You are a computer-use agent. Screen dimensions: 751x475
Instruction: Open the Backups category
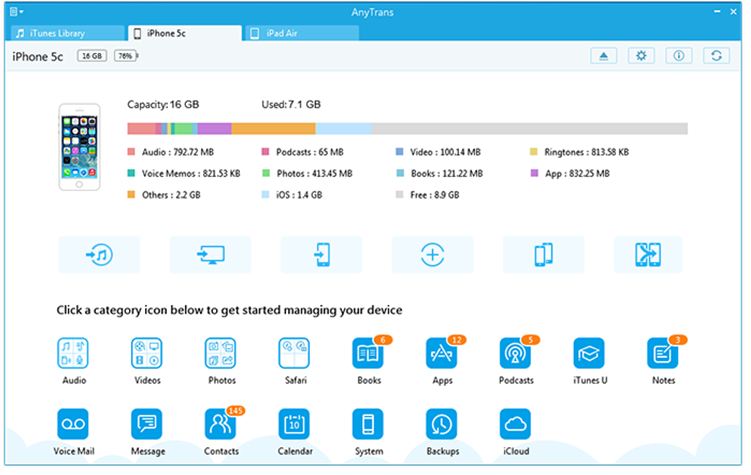coord(442,424)
